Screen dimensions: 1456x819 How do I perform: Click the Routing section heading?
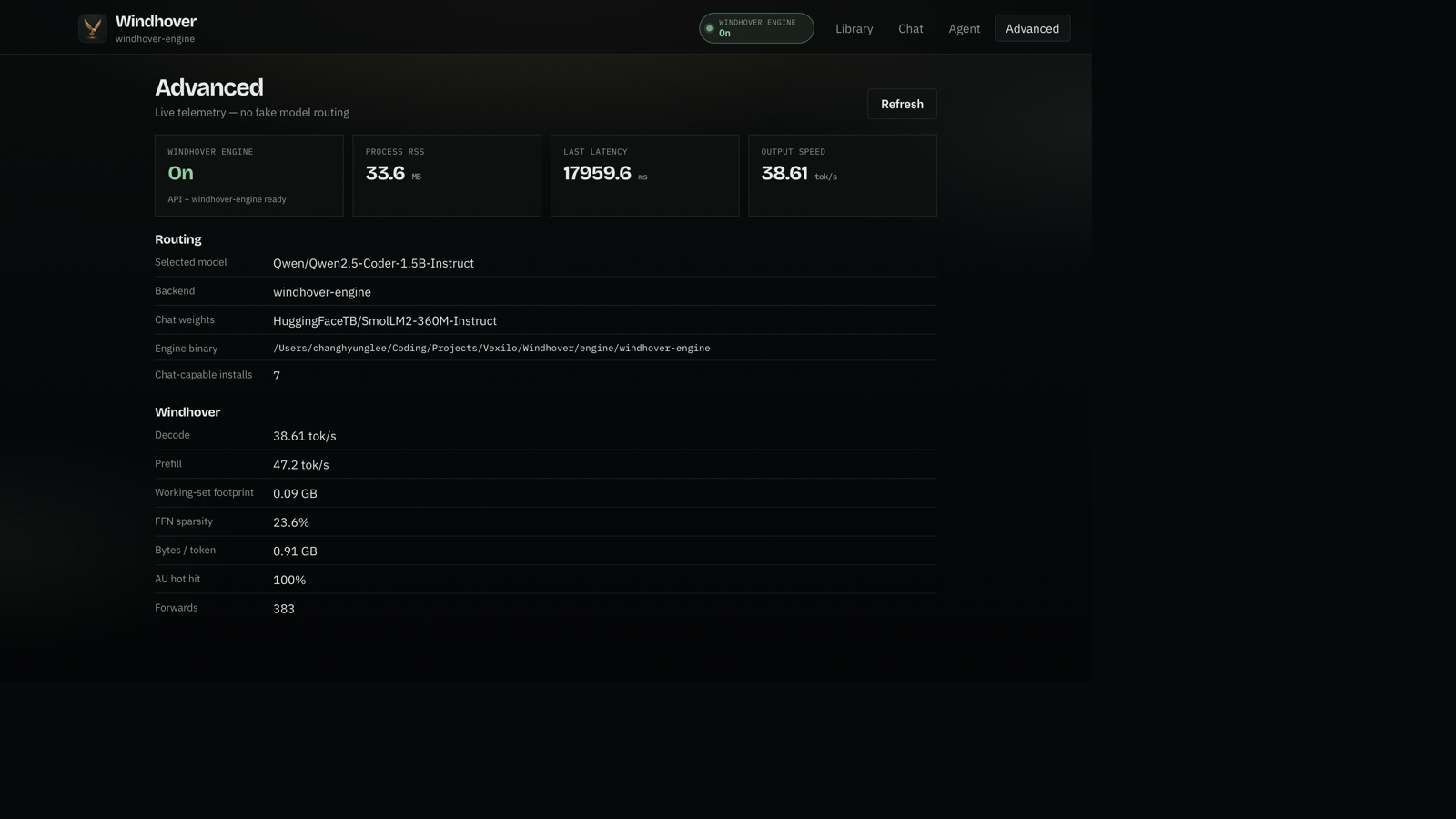(x=178, y=239)
